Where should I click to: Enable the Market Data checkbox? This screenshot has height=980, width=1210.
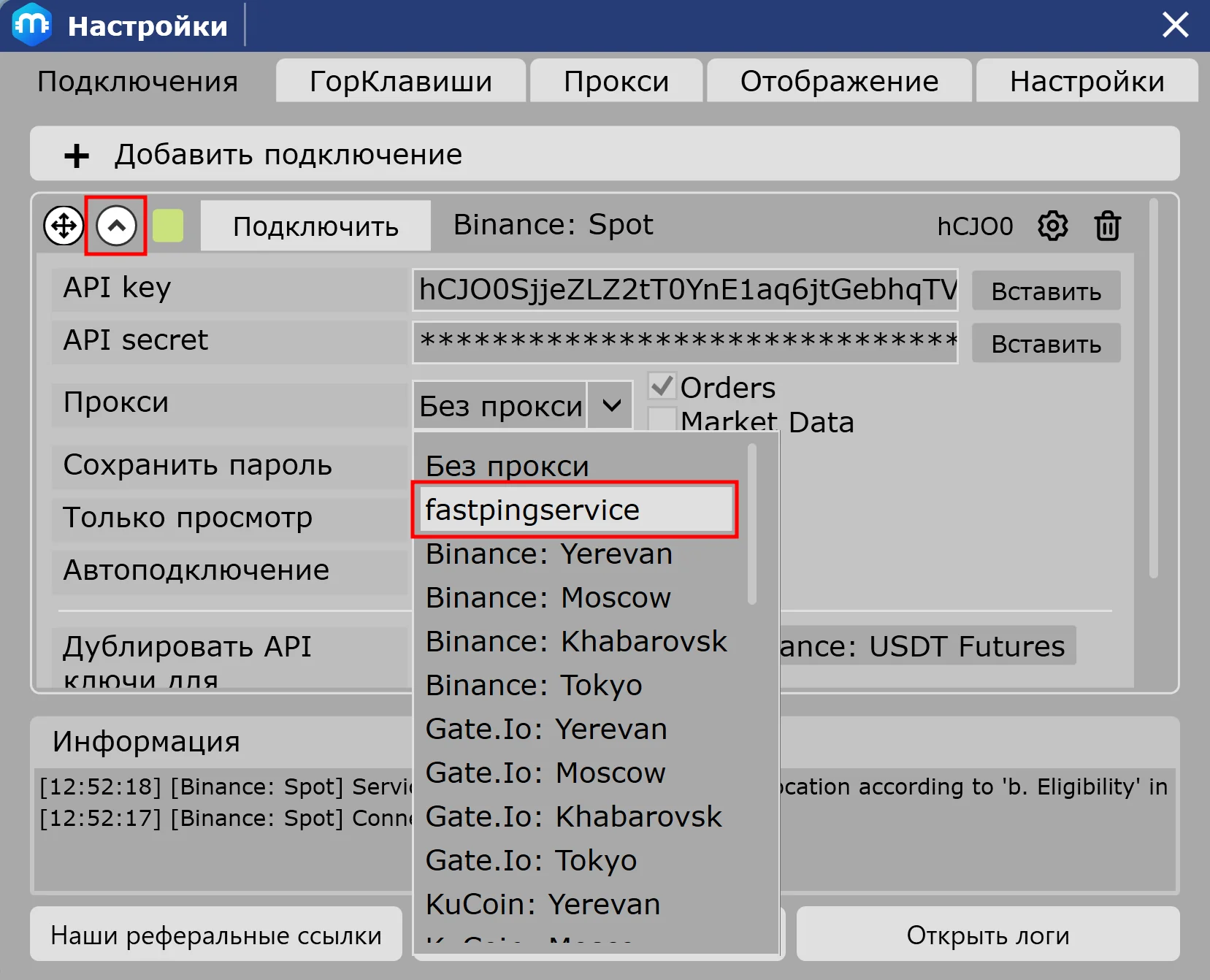click(x=662, y=420)
